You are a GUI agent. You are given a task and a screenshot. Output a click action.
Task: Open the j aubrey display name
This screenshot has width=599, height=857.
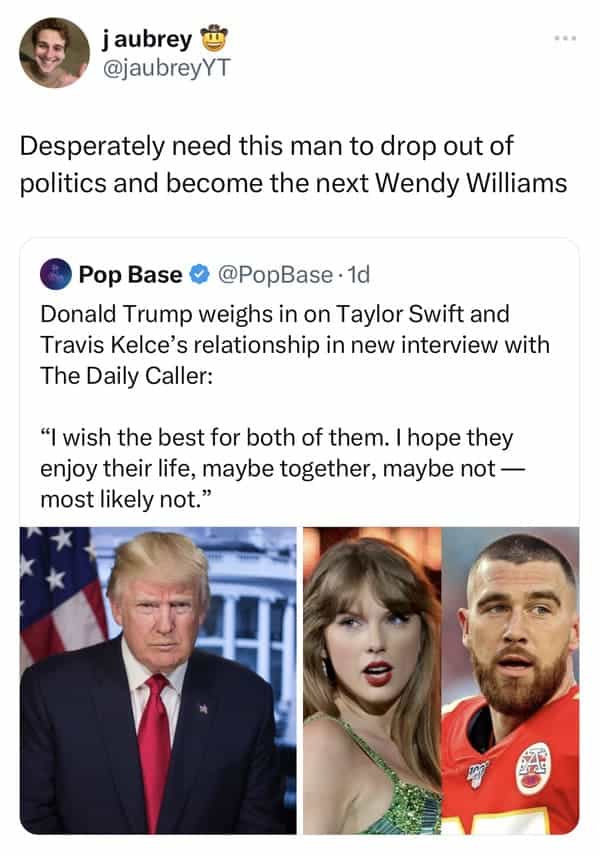click(147, 39)
